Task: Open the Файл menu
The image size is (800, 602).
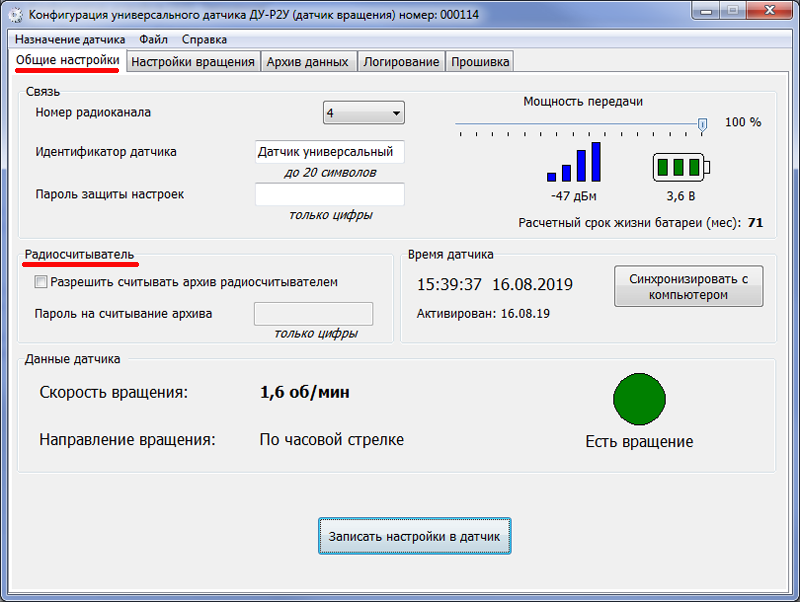Action: pyautogui.click(x=153, y=39)
